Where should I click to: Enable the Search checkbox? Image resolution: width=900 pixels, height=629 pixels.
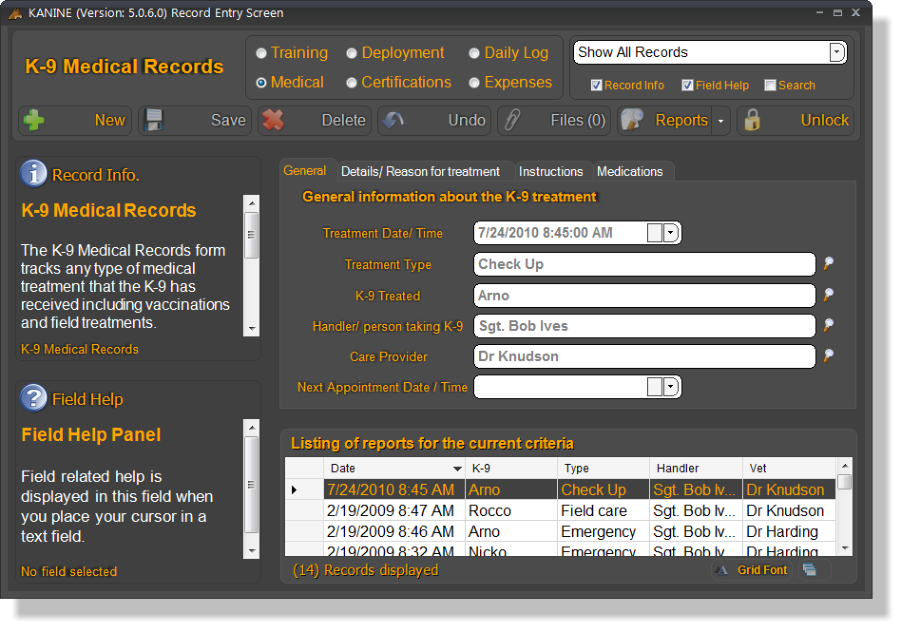click(770, 85)
